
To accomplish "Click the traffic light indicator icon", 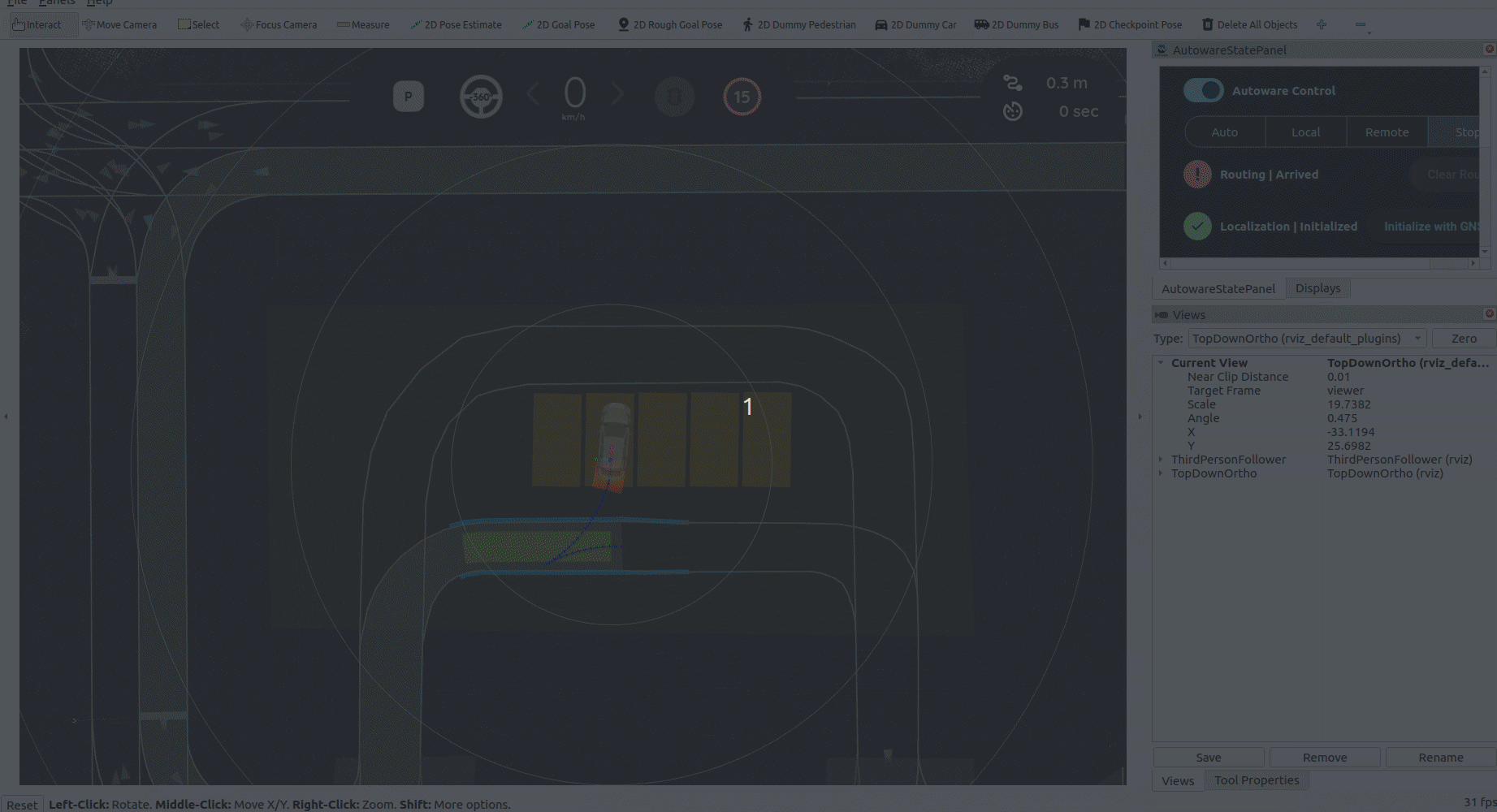I will click(674, 97).
